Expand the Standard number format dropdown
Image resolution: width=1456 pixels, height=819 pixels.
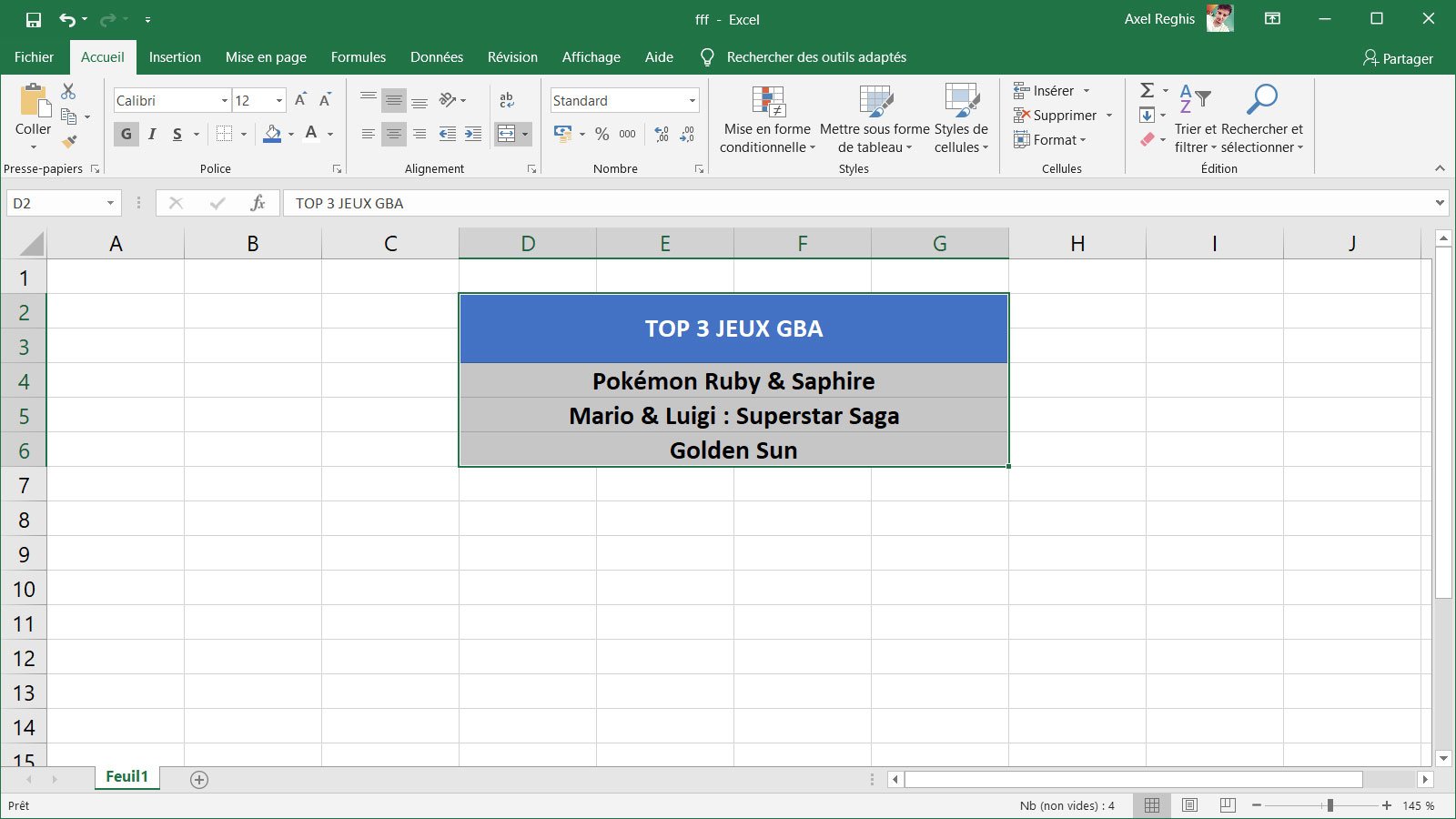point(692,100)
